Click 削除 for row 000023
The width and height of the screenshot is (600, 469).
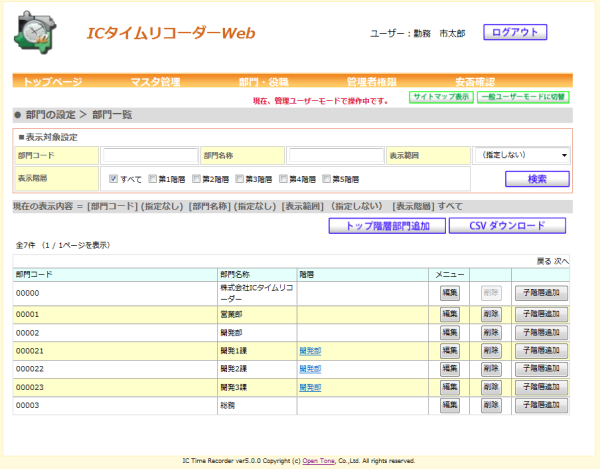491,387
